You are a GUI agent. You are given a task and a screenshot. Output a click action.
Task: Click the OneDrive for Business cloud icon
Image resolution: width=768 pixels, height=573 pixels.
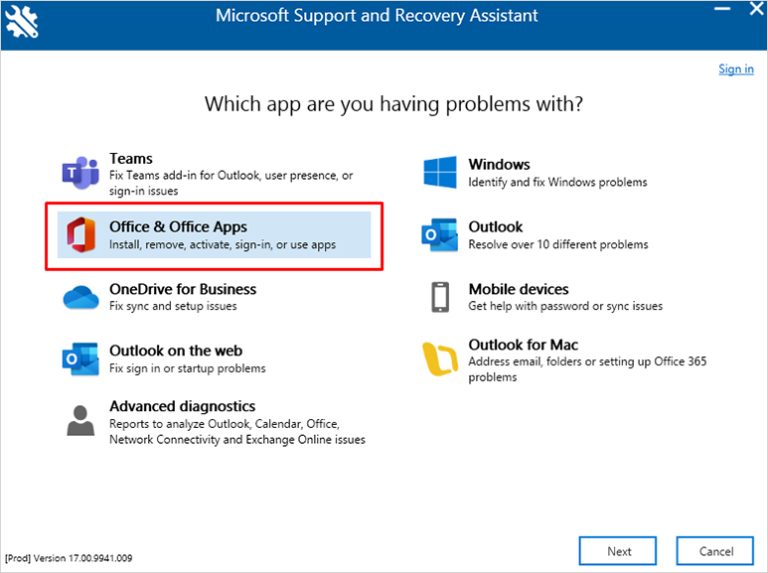[80, 297]
